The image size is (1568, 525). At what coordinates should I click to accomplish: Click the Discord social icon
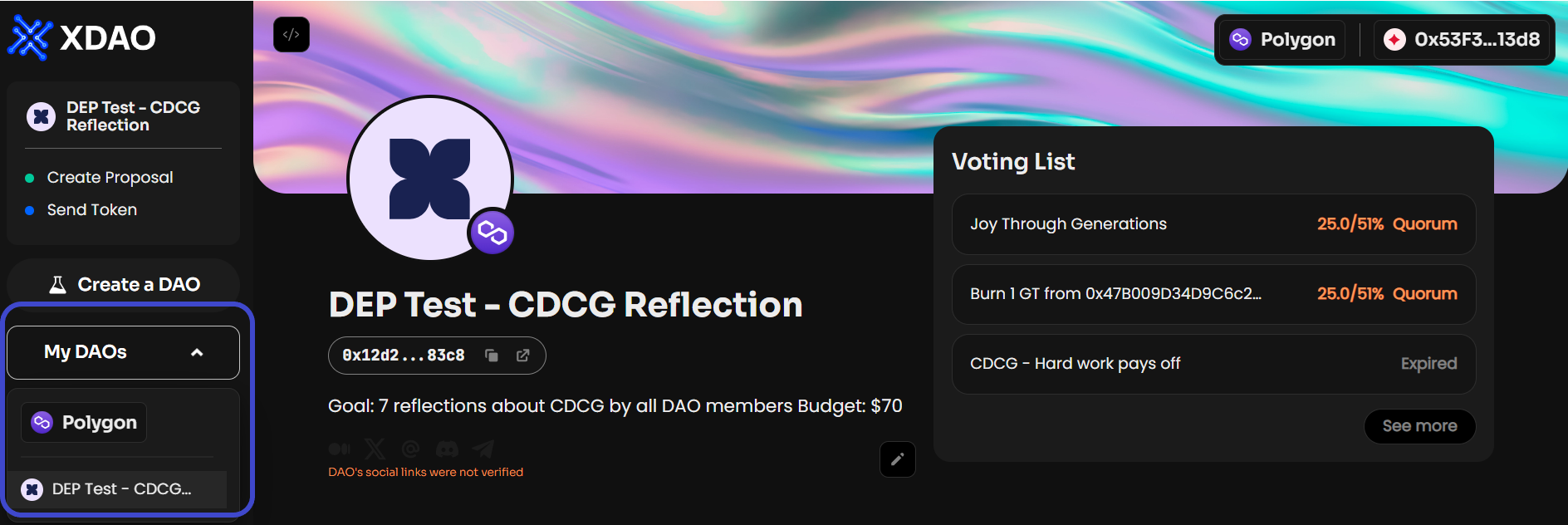pyautogui.click(x=447, y=449)
